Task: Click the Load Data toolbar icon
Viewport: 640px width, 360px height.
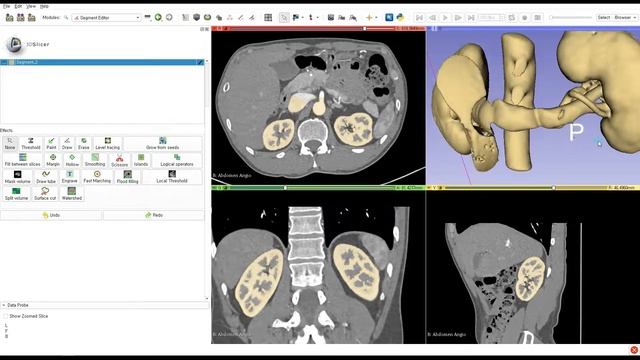Action: (x=9, y=18)
